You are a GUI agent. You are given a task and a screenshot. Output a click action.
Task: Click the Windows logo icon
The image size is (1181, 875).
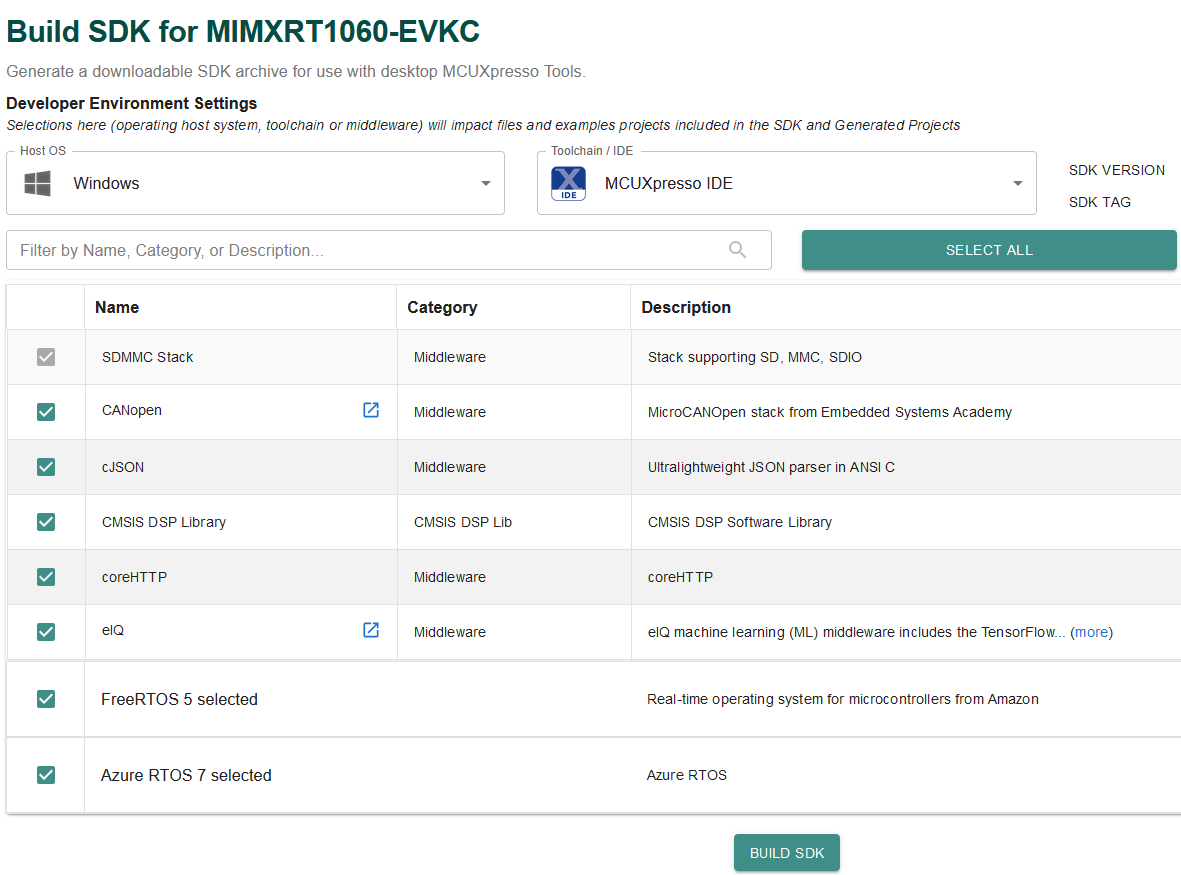[x=38, y=183]
